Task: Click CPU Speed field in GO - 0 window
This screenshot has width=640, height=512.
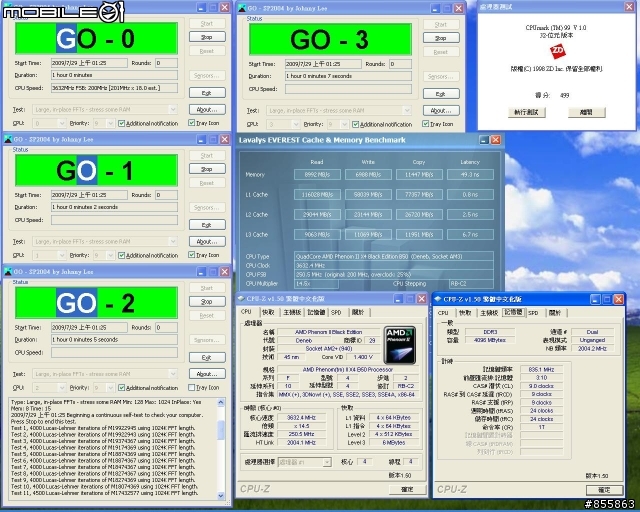Action: [114, 88]
